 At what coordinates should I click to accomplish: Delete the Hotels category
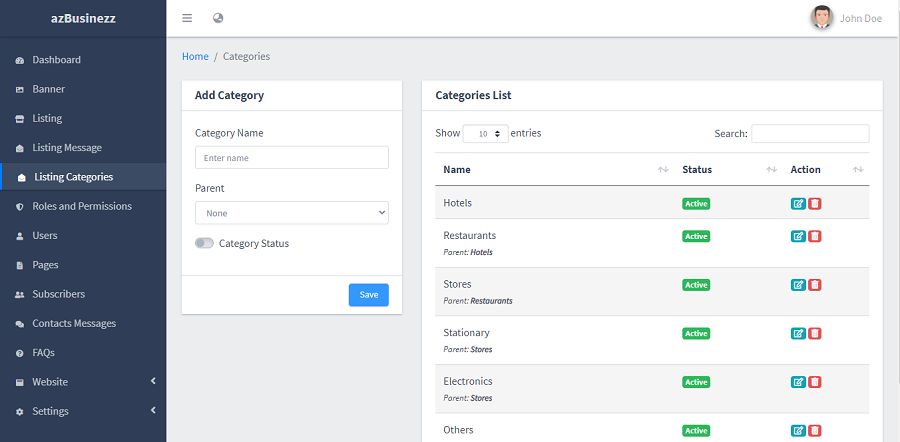click(x=815, y=203)
